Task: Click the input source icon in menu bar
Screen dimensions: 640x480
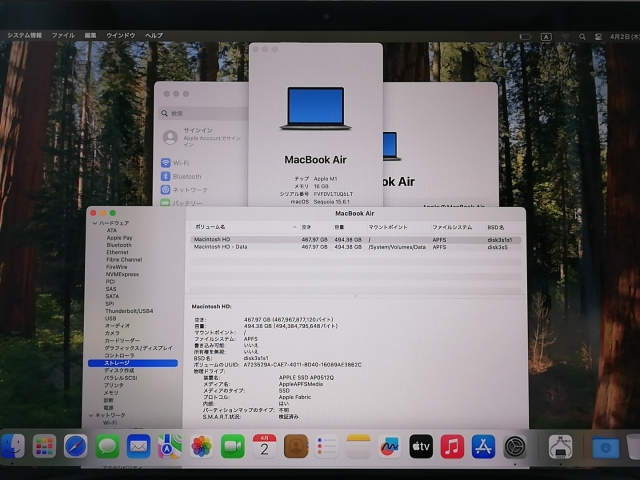Action: (x=546, y=37)
